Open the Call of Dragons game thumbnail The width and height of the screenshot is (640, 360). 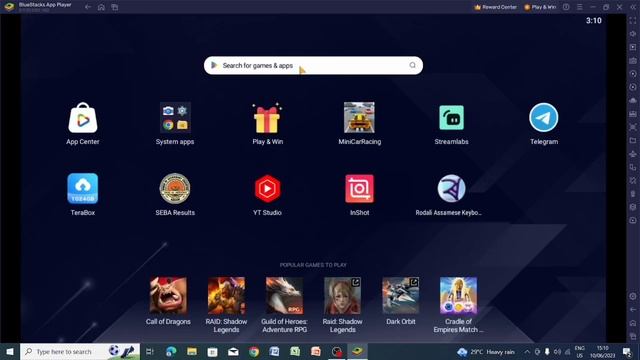[x=168, y=296]
